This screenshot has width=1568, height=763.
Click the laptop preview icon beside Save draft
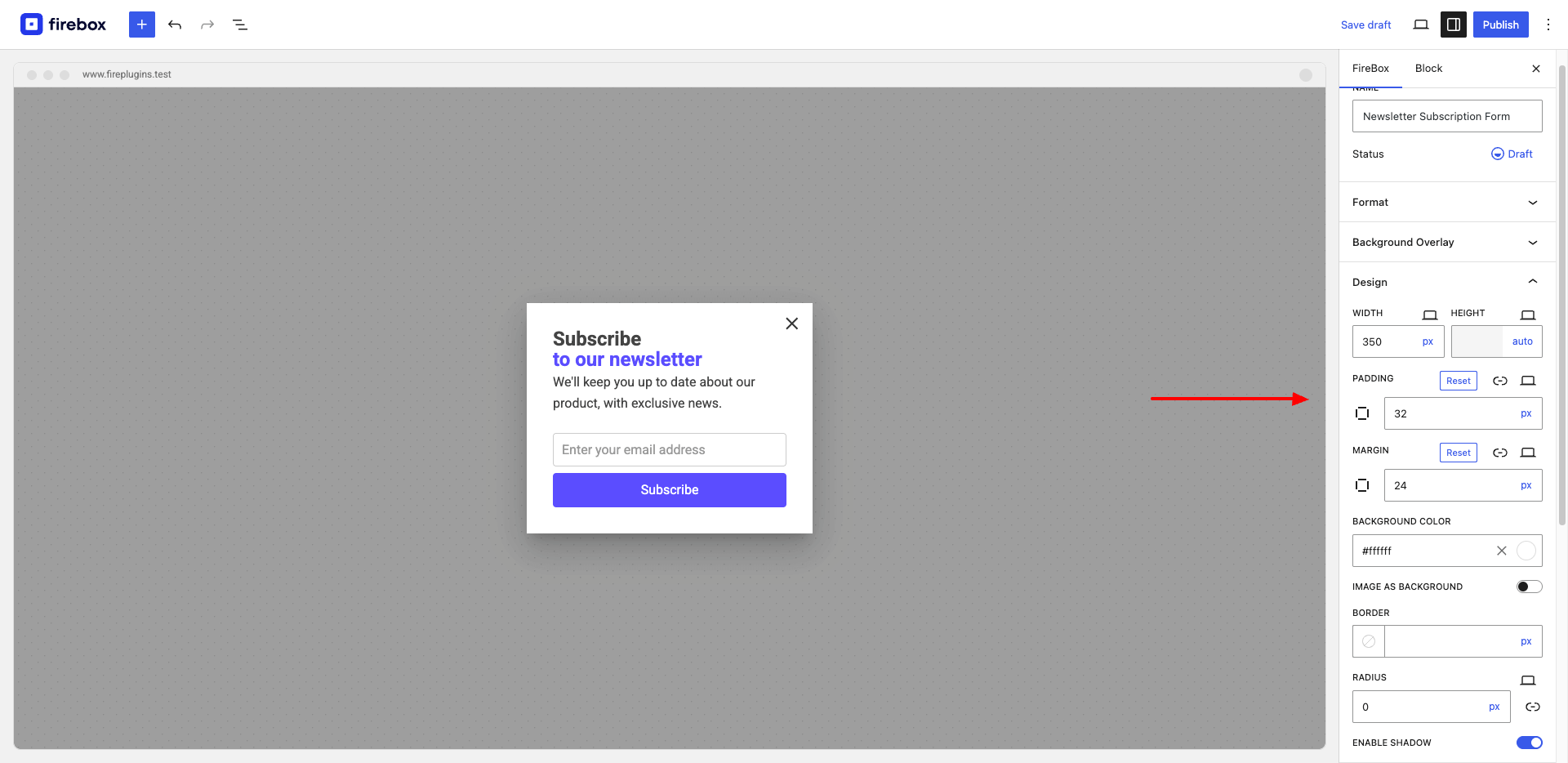click(x=1421, y=25)
